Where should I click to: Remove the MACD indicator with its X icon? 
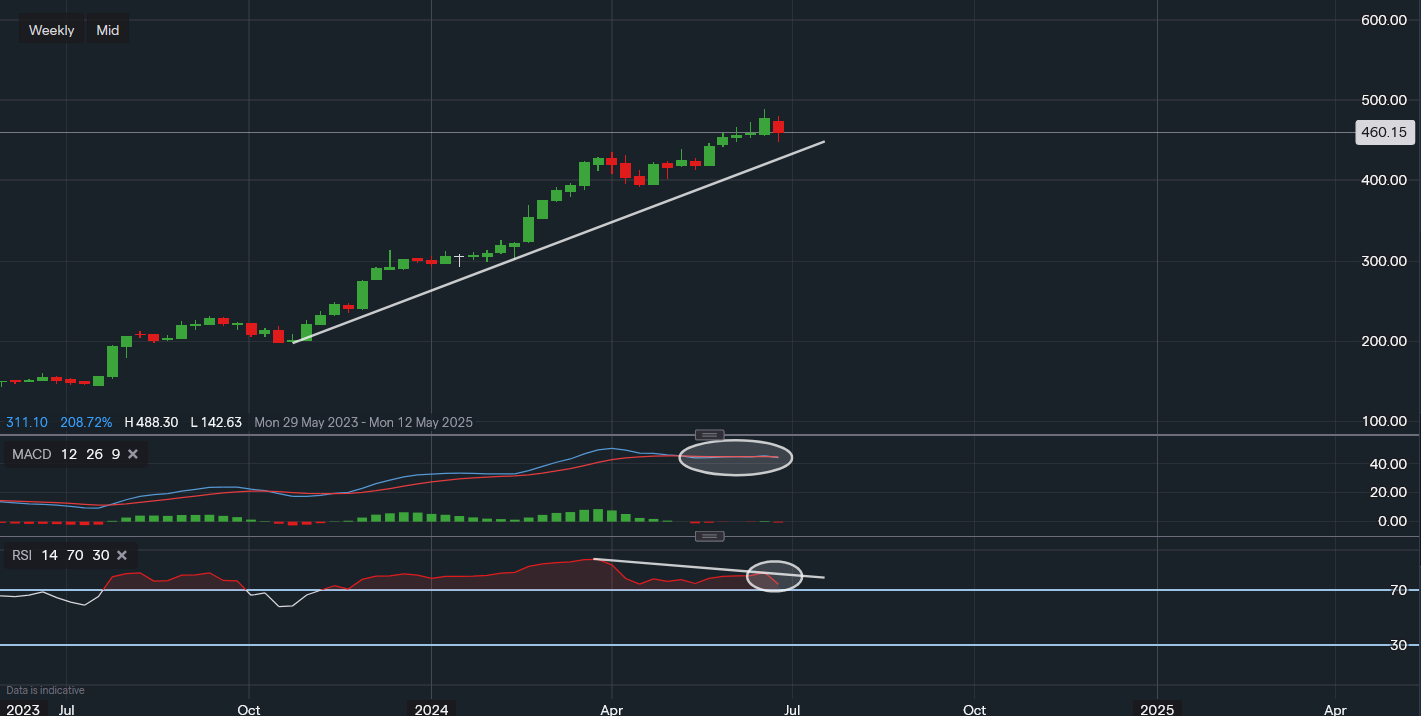[x=131, y=454]
